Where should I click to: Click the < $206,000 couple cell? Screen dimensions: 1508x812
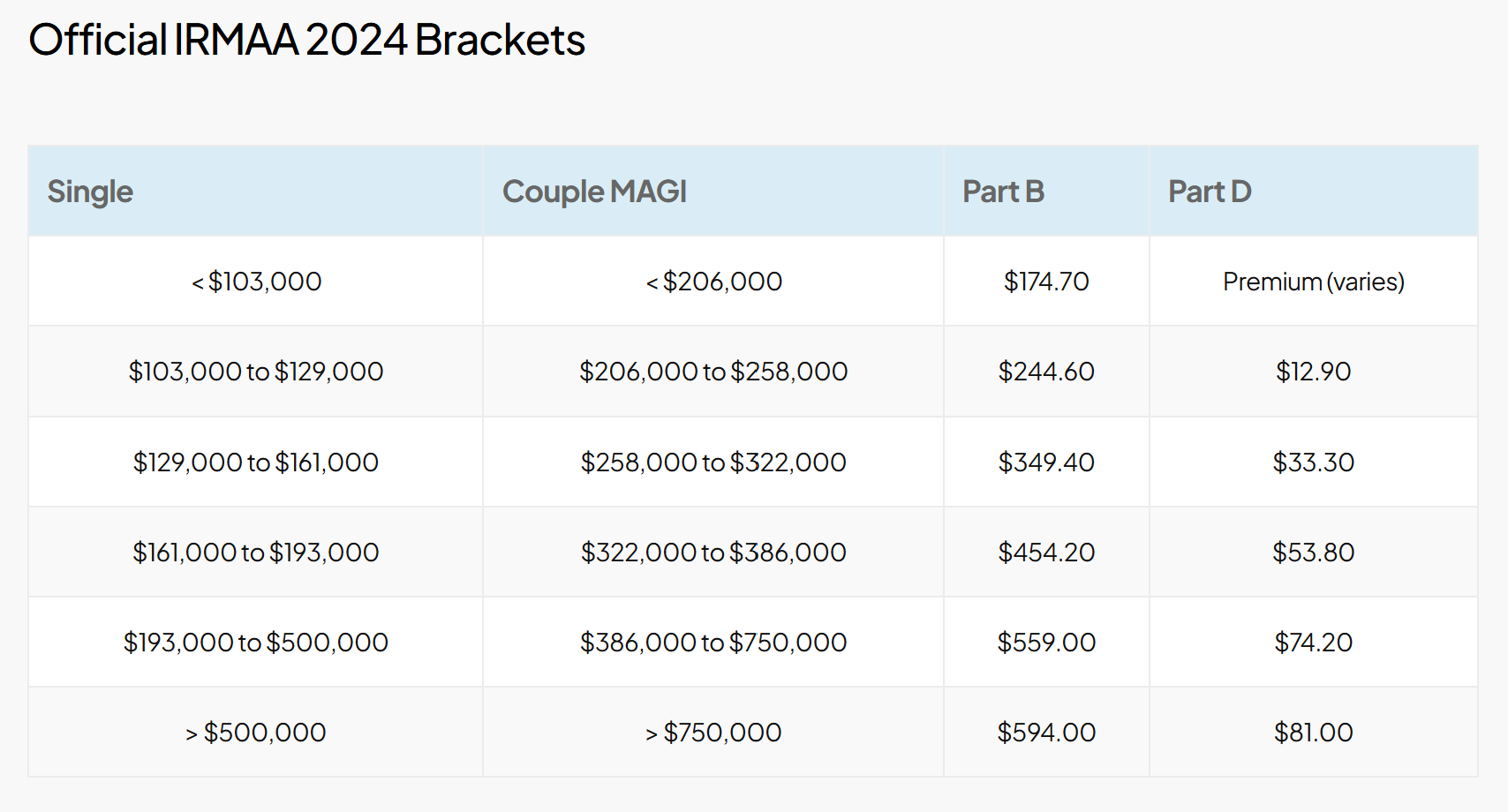click(x=713, y=282)
